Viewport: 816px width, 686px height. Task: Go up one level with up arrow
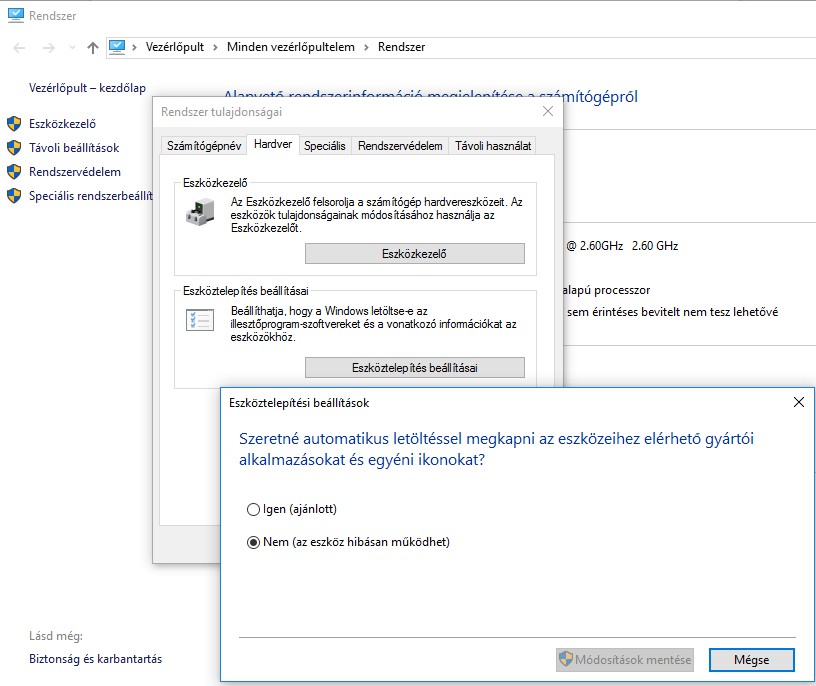(x=93, y=48)
